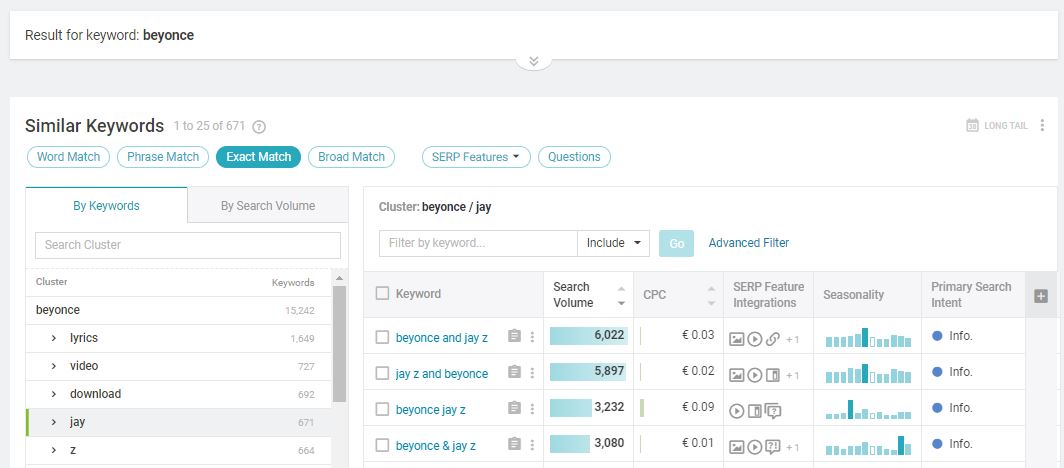Image resolution: width=1064 pixels, height=468 pixels.
Task: Sort by the Search Volume column
Action: tap(588, 294)
